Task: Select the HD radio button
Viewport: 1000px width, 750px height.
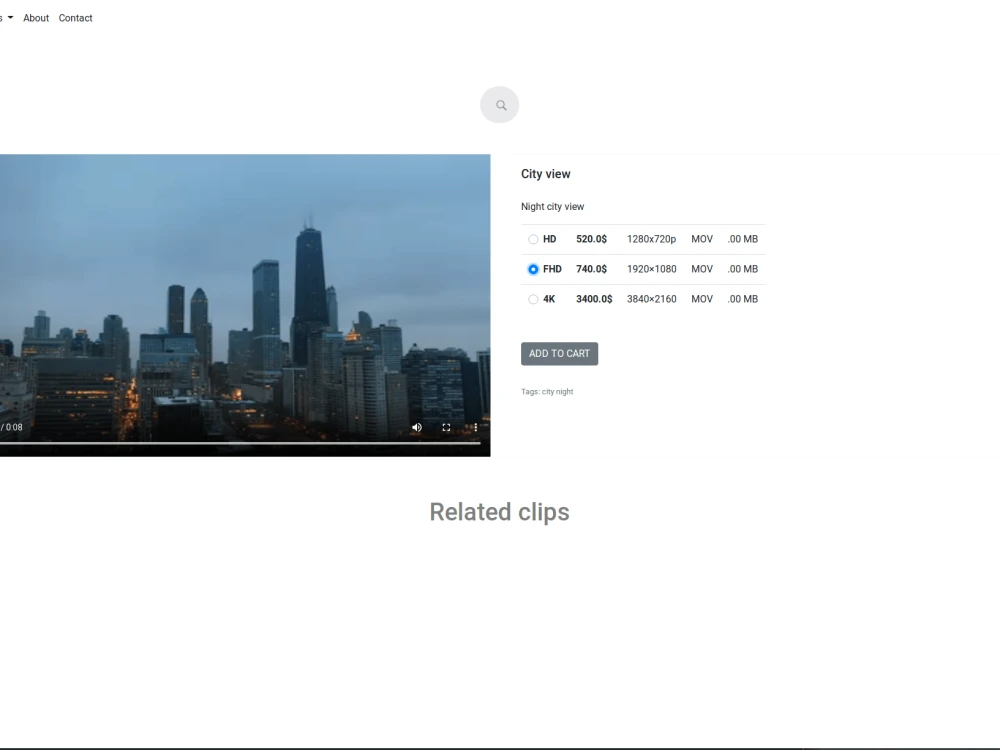Action: 533,239
